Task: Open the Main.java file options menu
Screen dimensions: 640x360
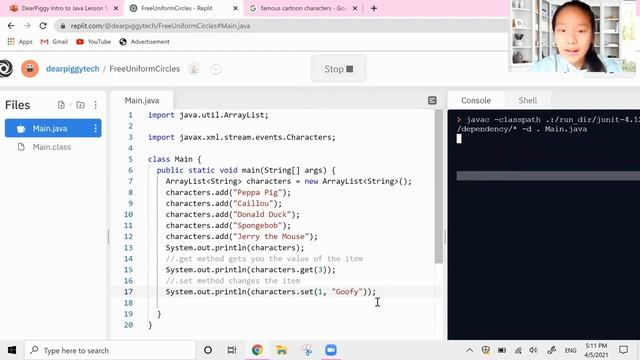Action: click(x=96, y=129)
